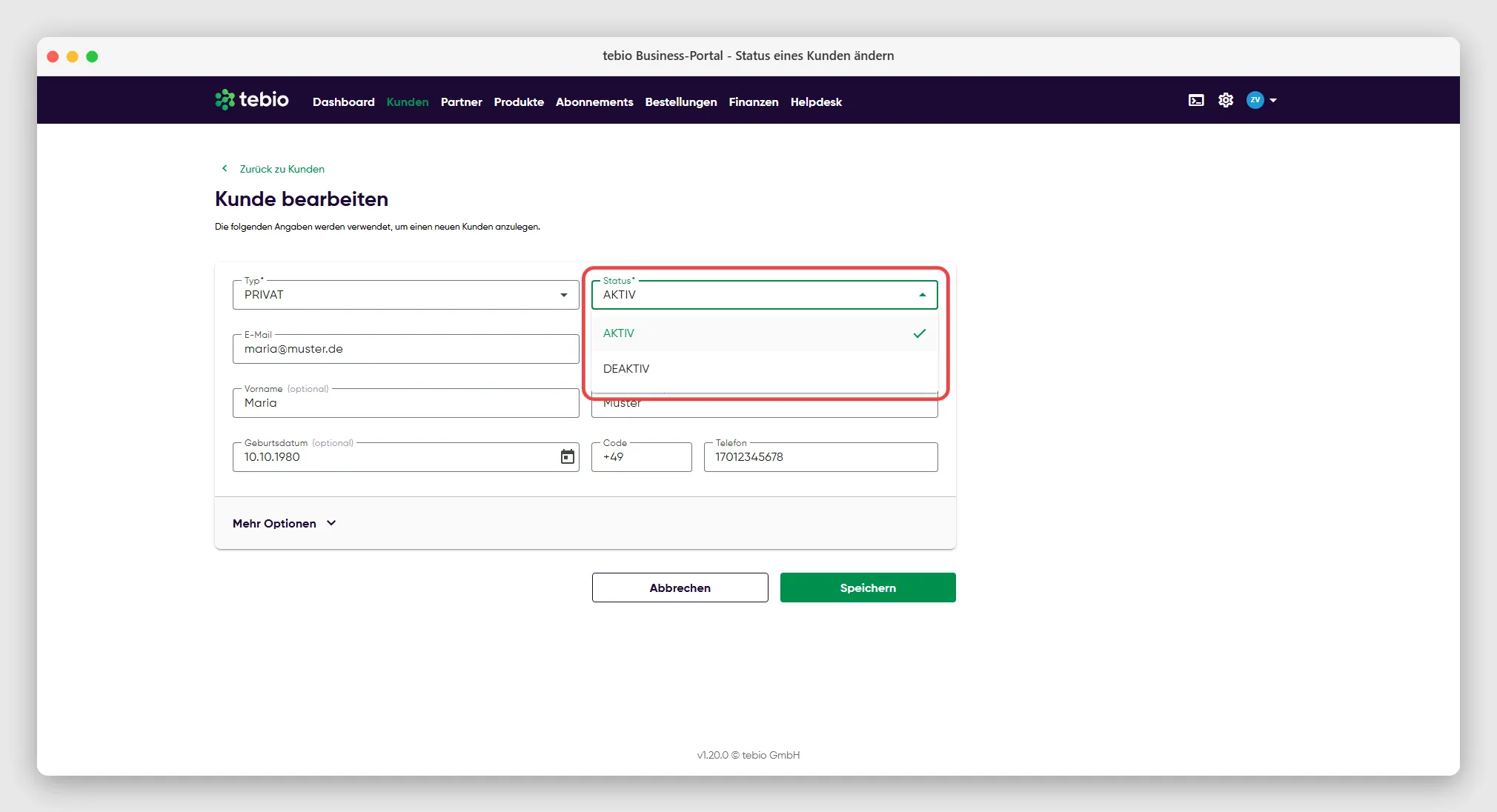
Task: Open settings gear icon
Action: tap(1226, 100)
